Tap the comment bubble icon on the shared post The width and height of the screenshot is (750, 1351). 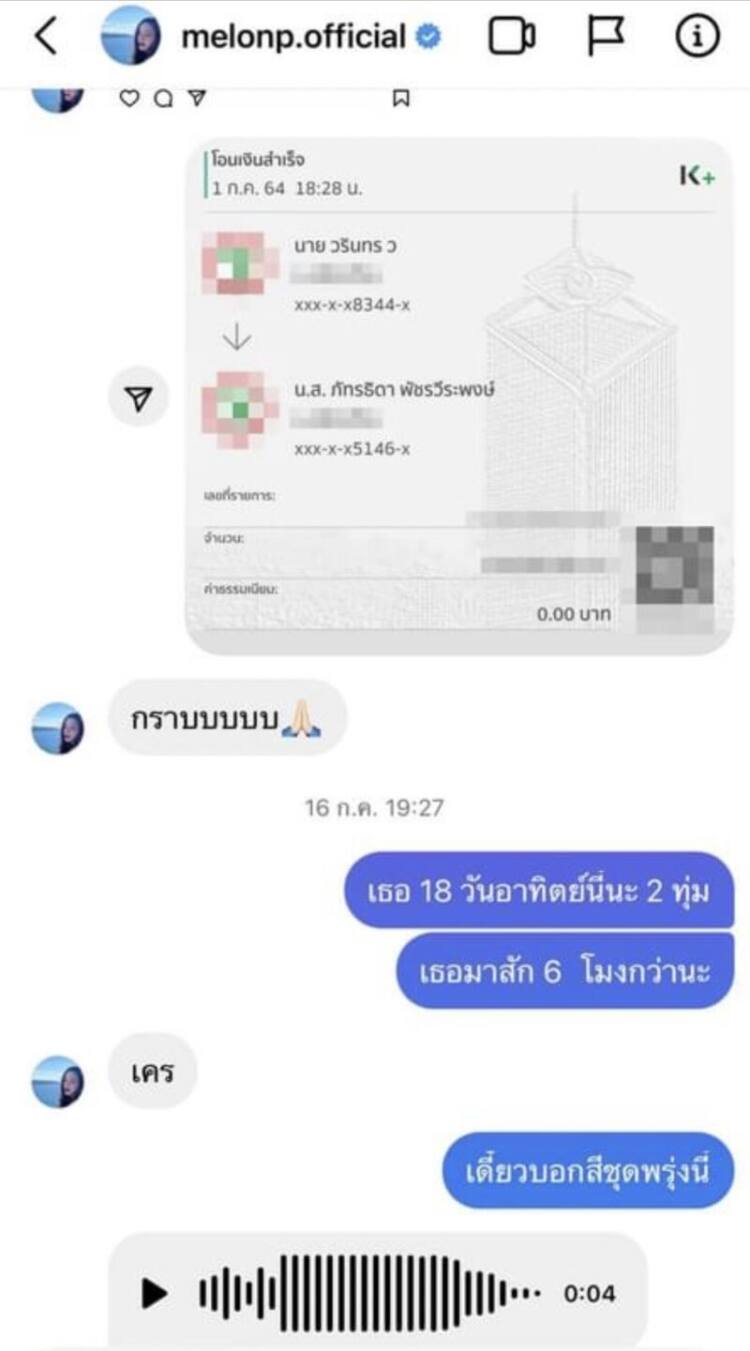tap(163, 98)
